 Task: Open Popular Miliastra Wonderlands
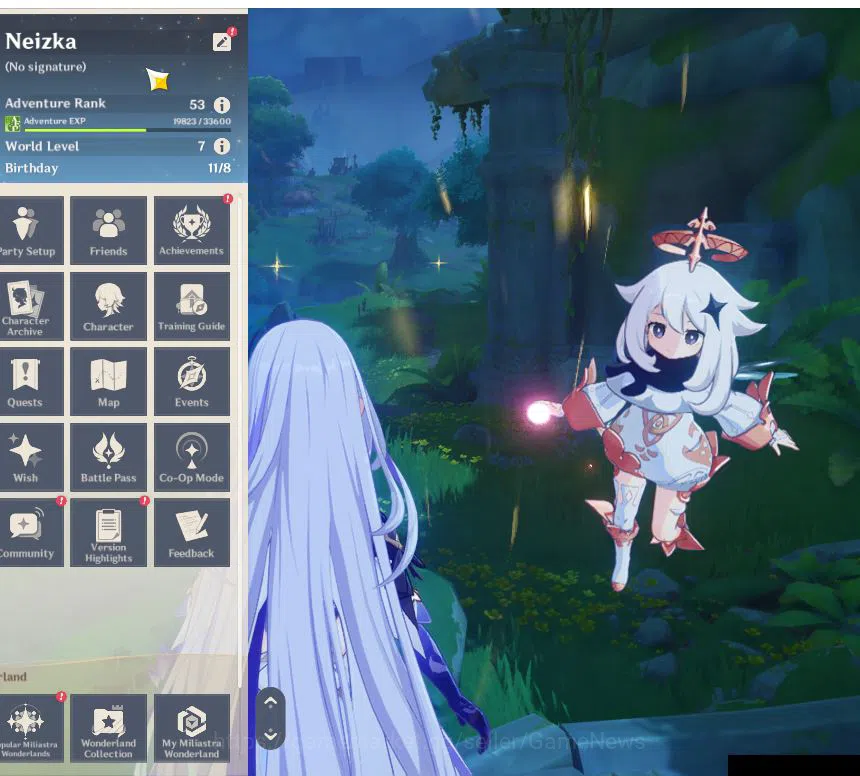click(31, 728)
